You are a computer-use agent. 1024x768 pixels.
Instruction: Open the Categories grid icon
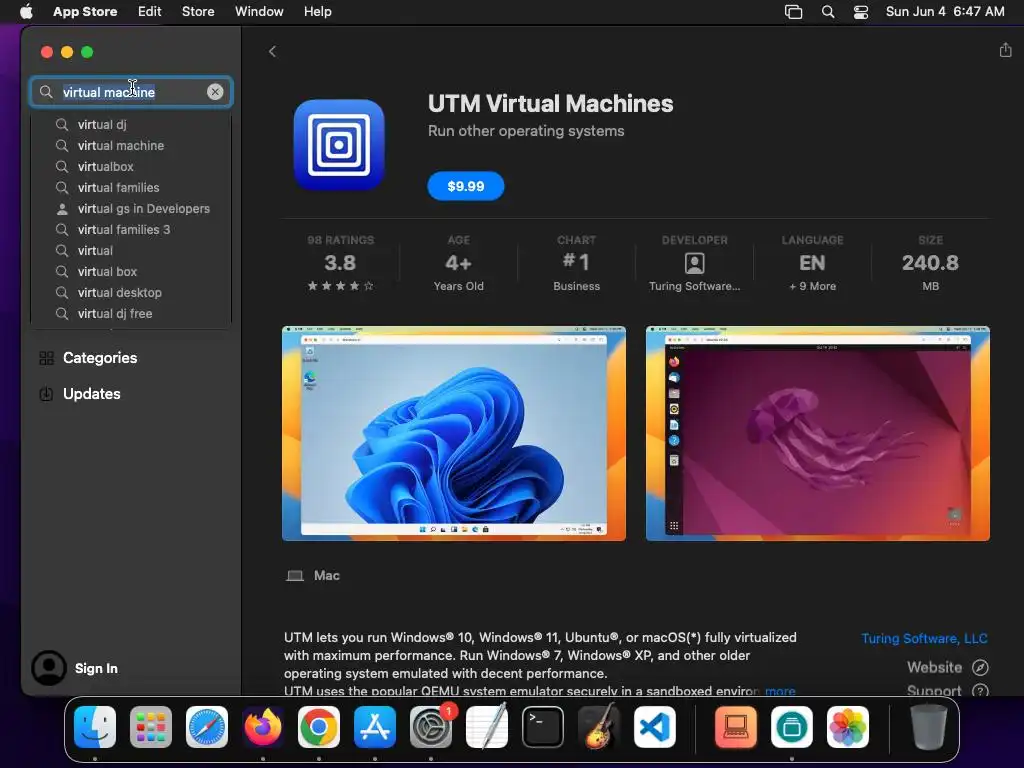point(46,358)
